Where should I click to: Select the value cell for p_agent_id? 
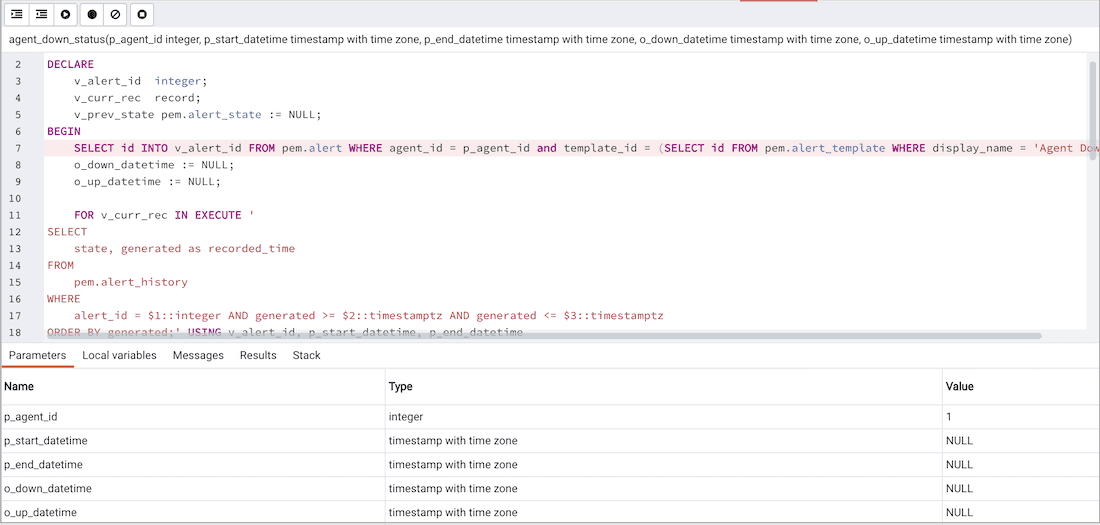pyautogui.click(x=1018, y=417)
